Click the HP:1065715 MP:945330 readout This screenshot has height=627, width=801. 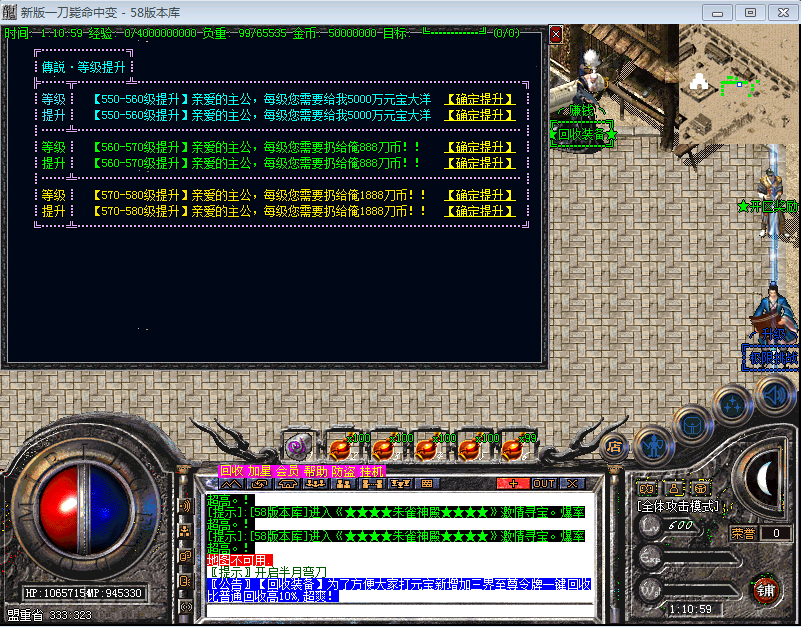point(84,593)
